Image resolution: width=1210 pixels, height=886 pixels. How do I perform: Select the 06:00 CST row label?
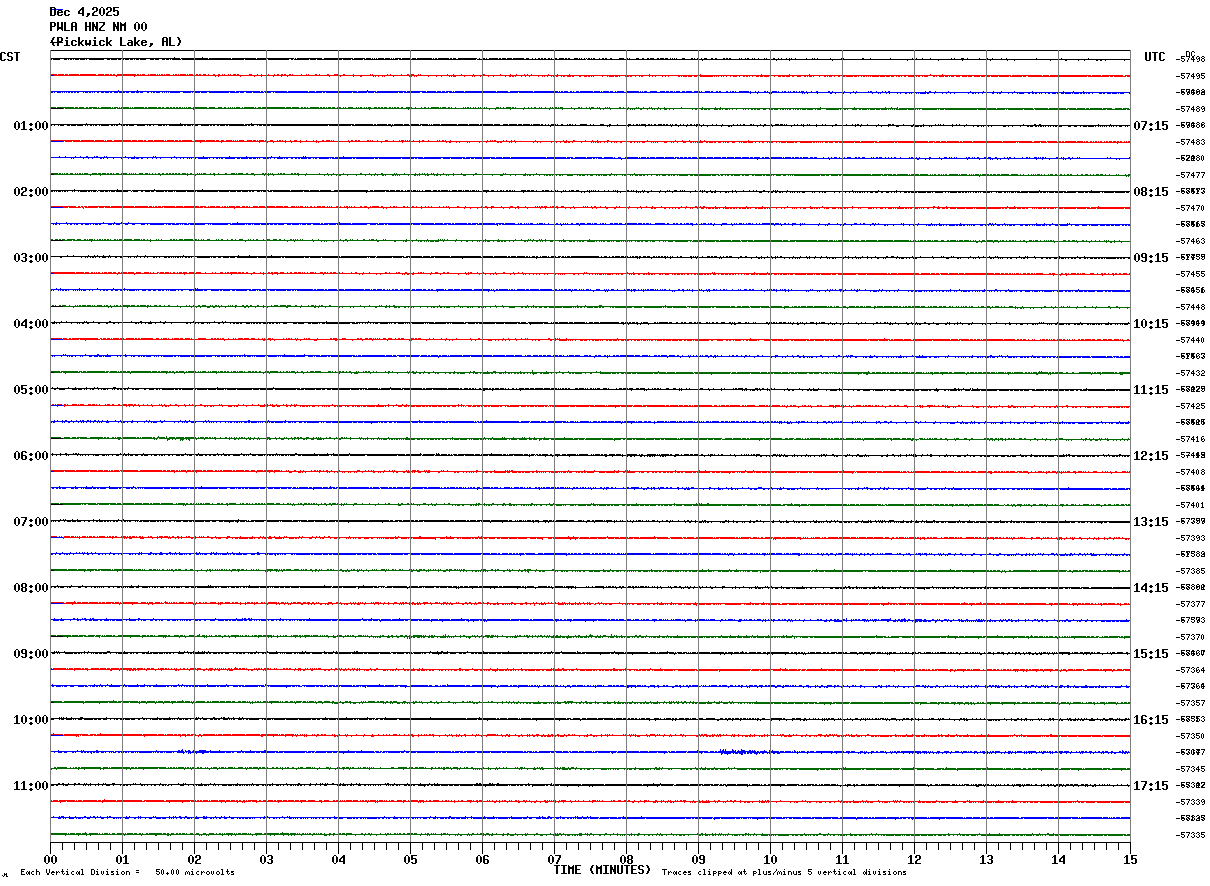coord(31,456)
